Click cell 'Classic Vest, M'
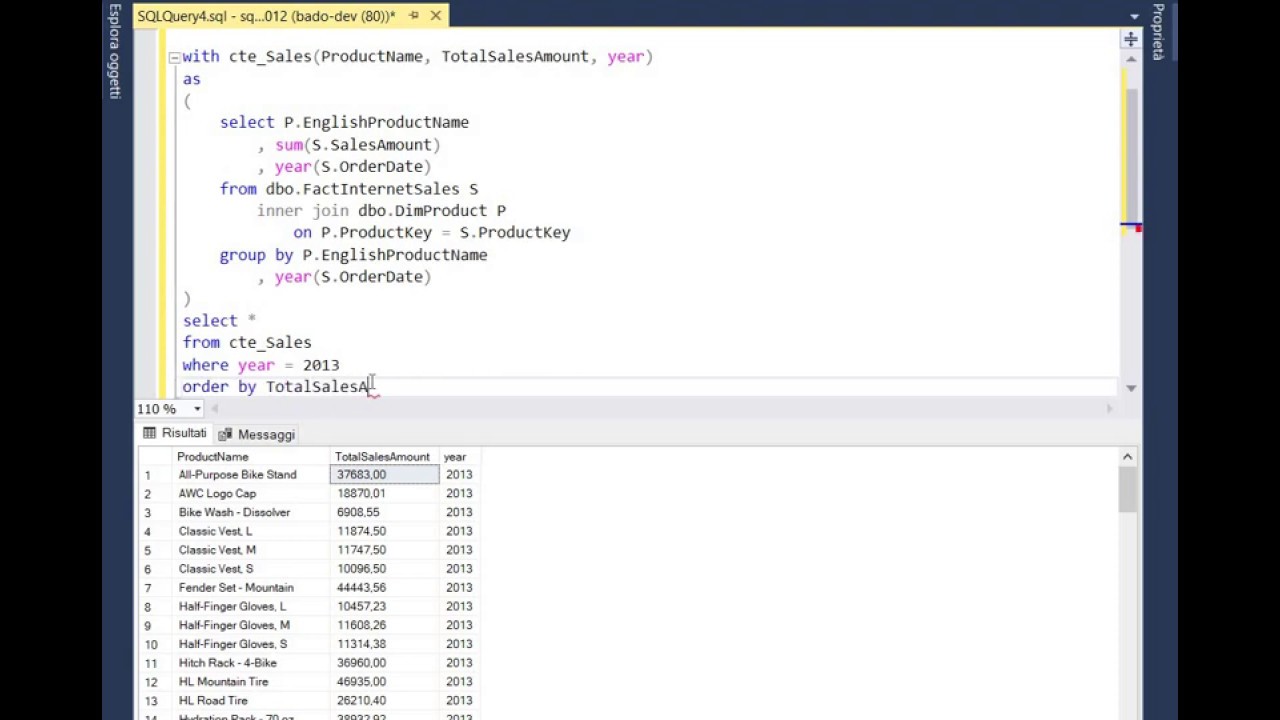The image size is (1280, 720). [x=251, y=550]
